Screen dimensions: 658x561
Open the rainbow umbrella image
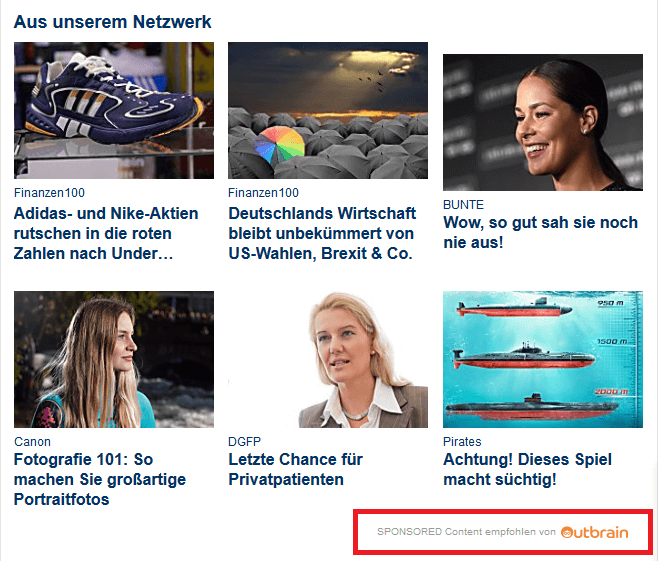pos(328,110)
